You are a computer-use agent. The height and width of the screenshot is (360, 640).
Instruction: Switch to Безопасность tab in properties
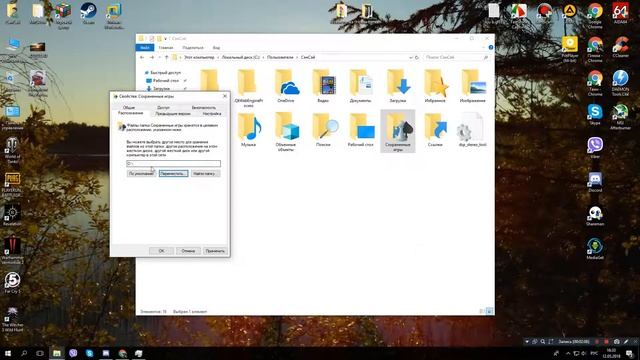pyautogui.click(x=204, y=107)
